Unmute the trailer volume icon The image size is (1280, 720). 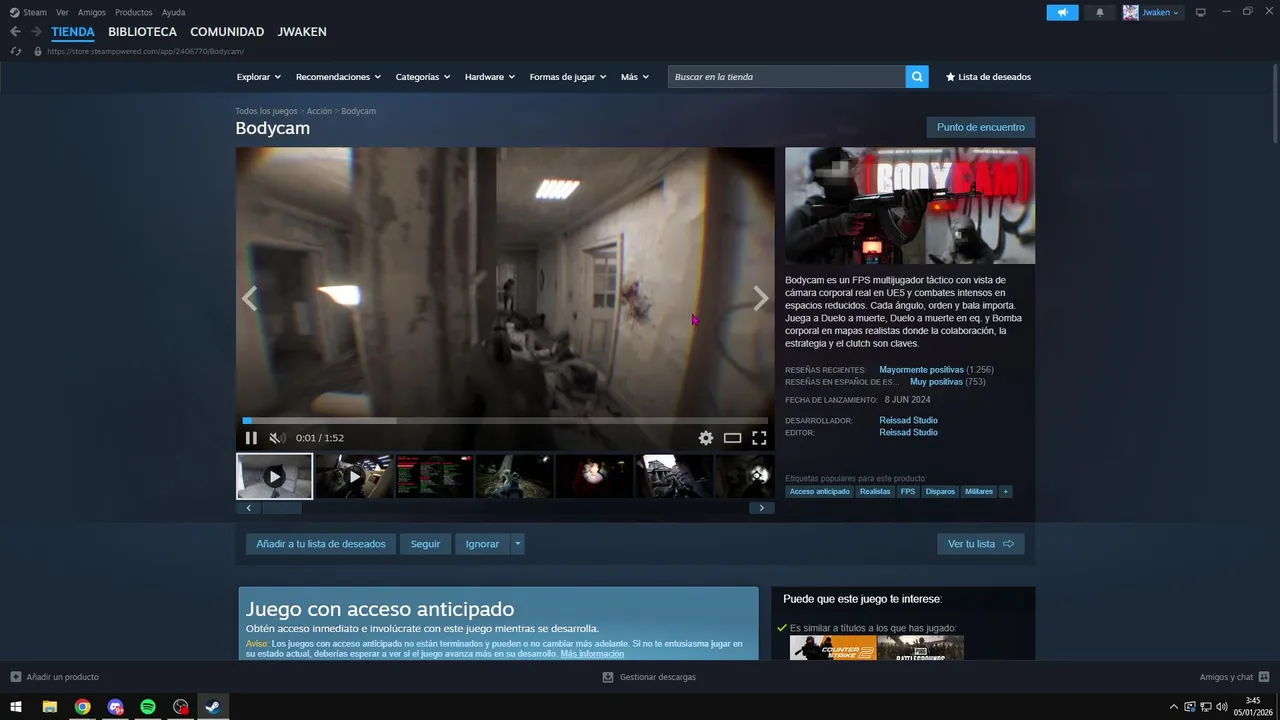point(277,438)
